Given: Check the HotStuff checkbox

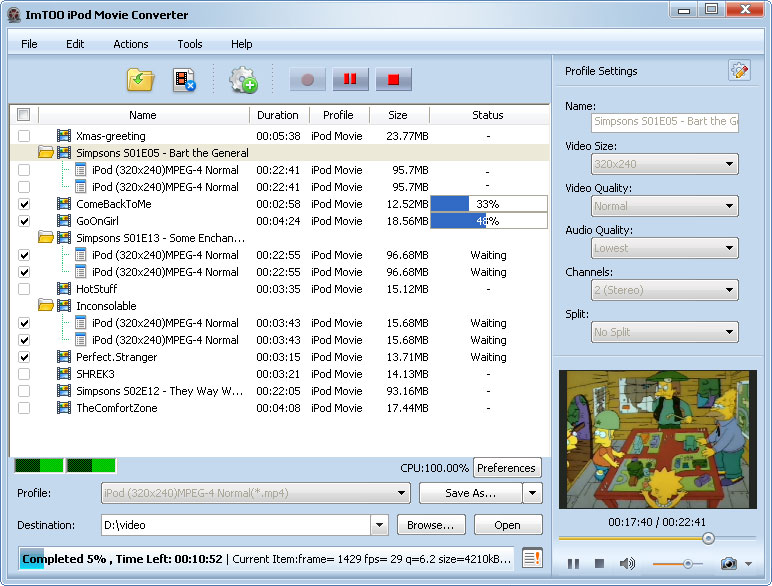Looking at the screenshot, I should pos(24,289).
